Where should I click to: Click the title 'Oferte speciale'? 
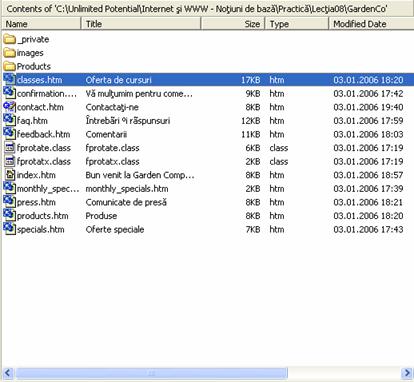coord(115,230)
